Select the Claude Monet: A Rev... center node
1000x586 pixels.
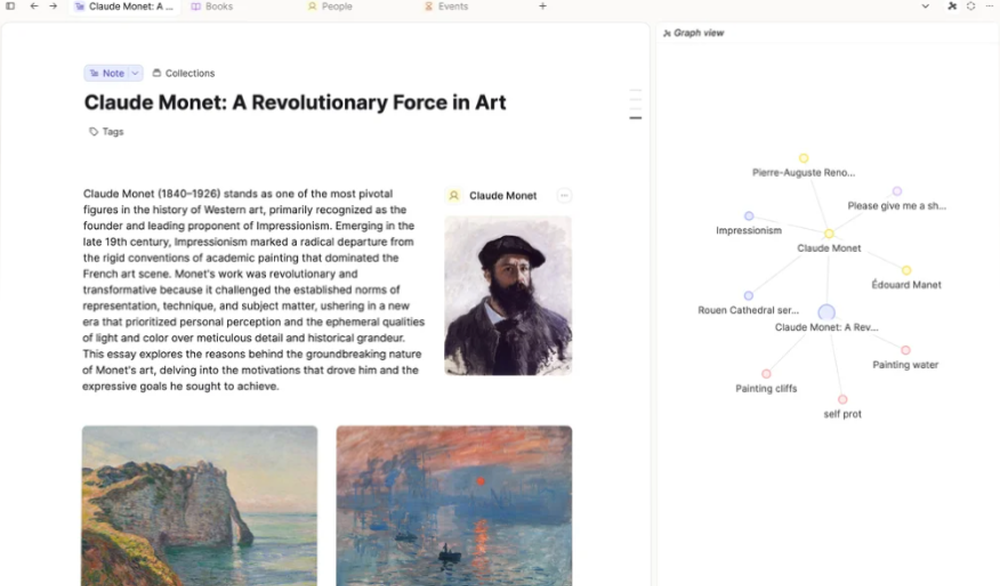[827, 312]
